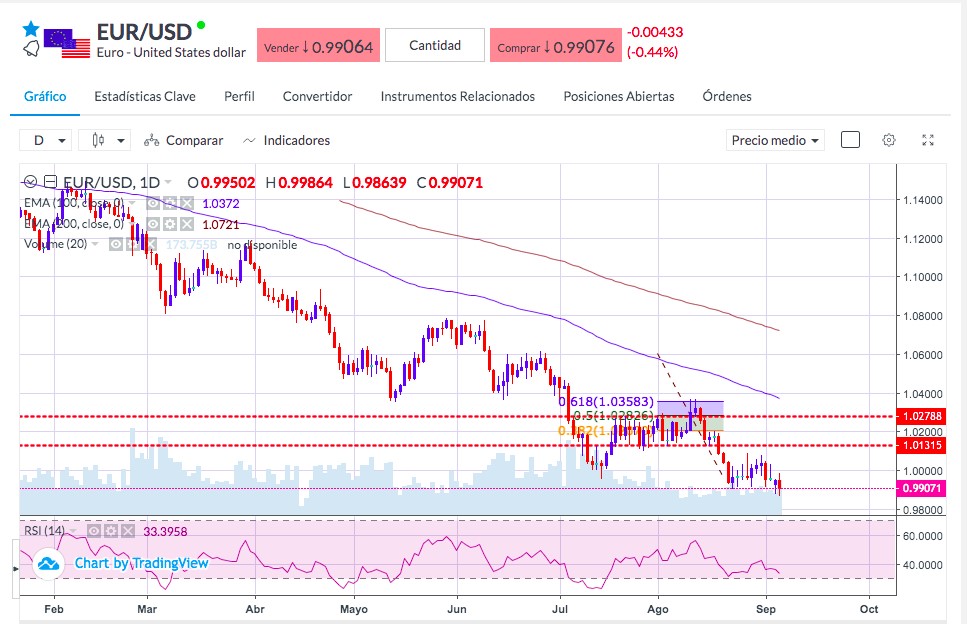The width and height of the screenshot is (967, 624).
Task: Open the chart settings gear
Action: [x=889, y=140]
